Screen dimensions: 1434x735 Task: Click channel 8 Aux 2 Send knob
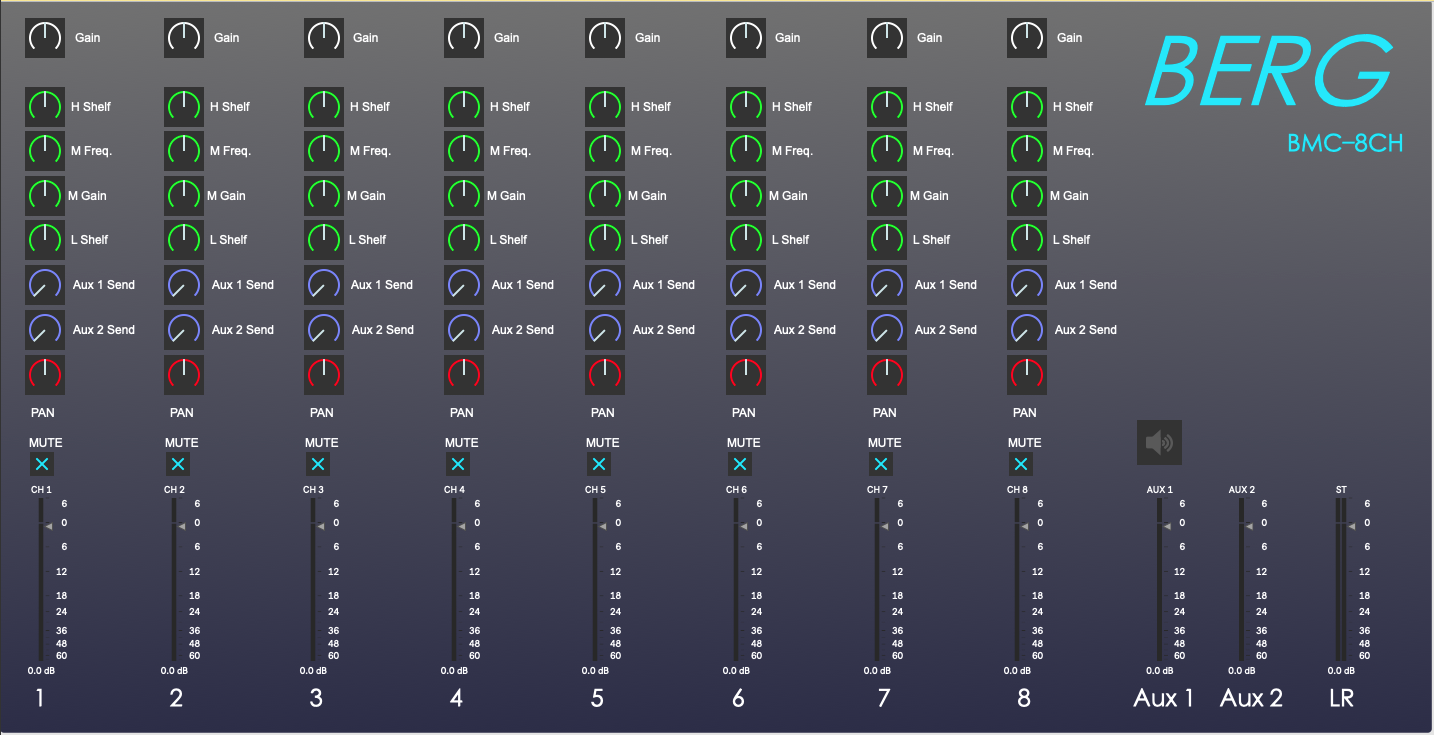point(1026,329)
